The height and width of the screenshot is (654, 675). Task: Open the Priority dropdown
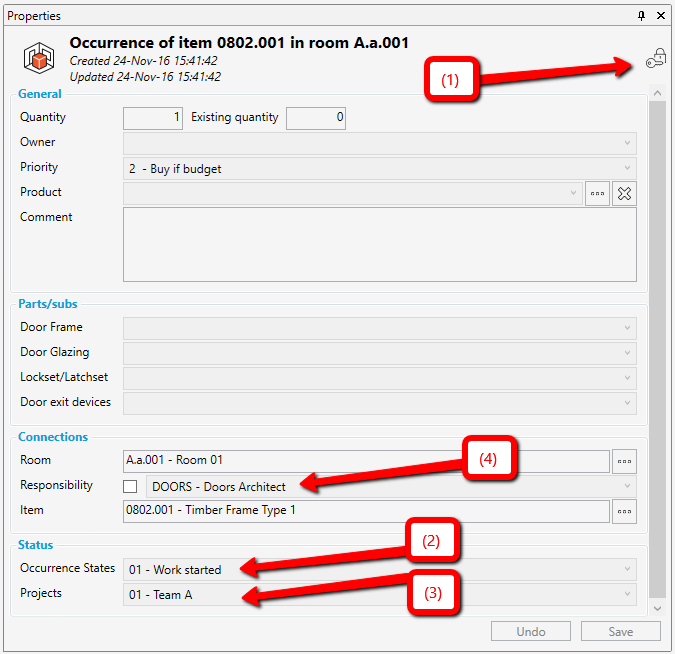click(380, 168)
